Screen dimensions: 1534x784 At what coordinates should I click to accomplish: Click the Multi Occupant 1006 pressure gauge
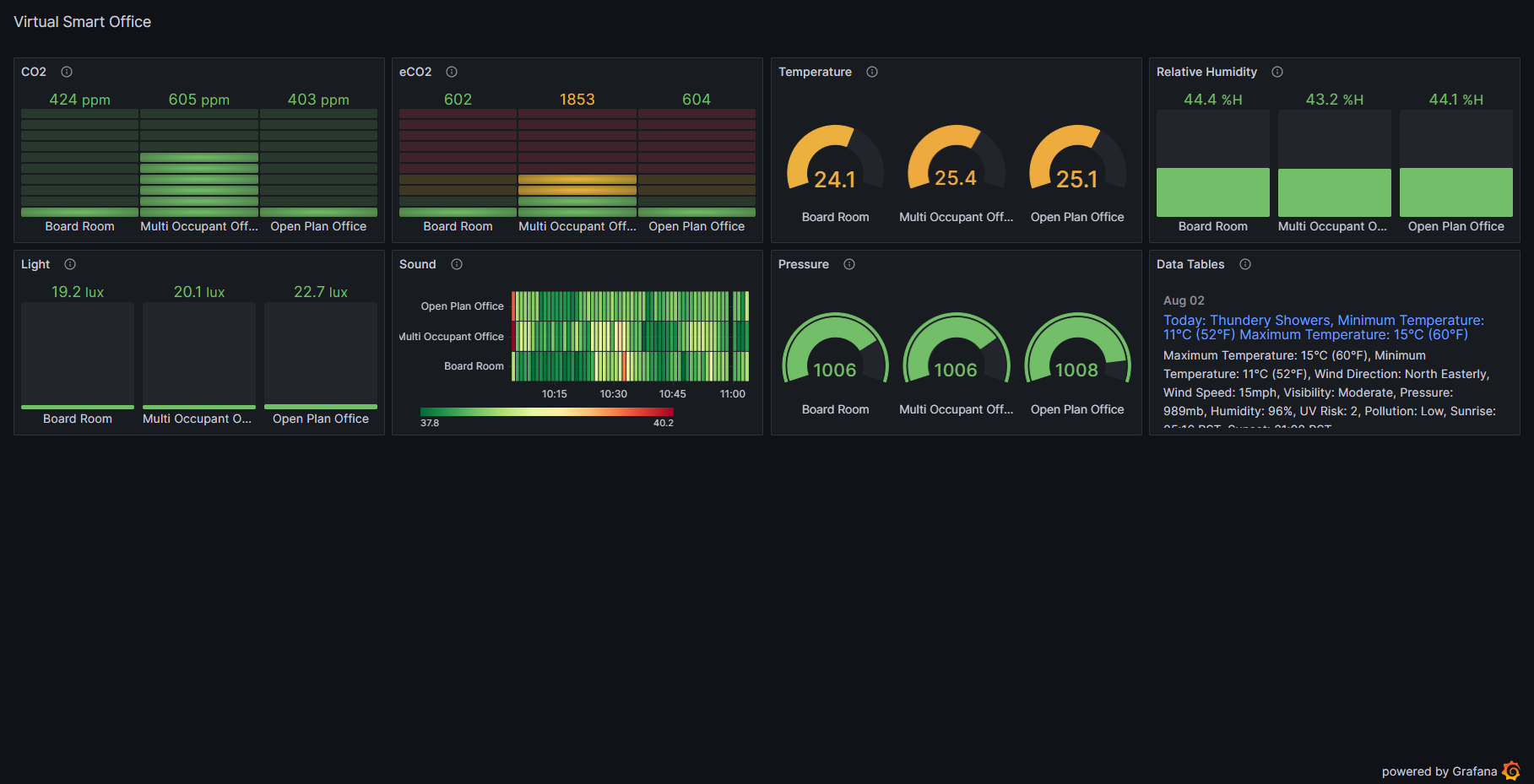(x=956, y=349)
